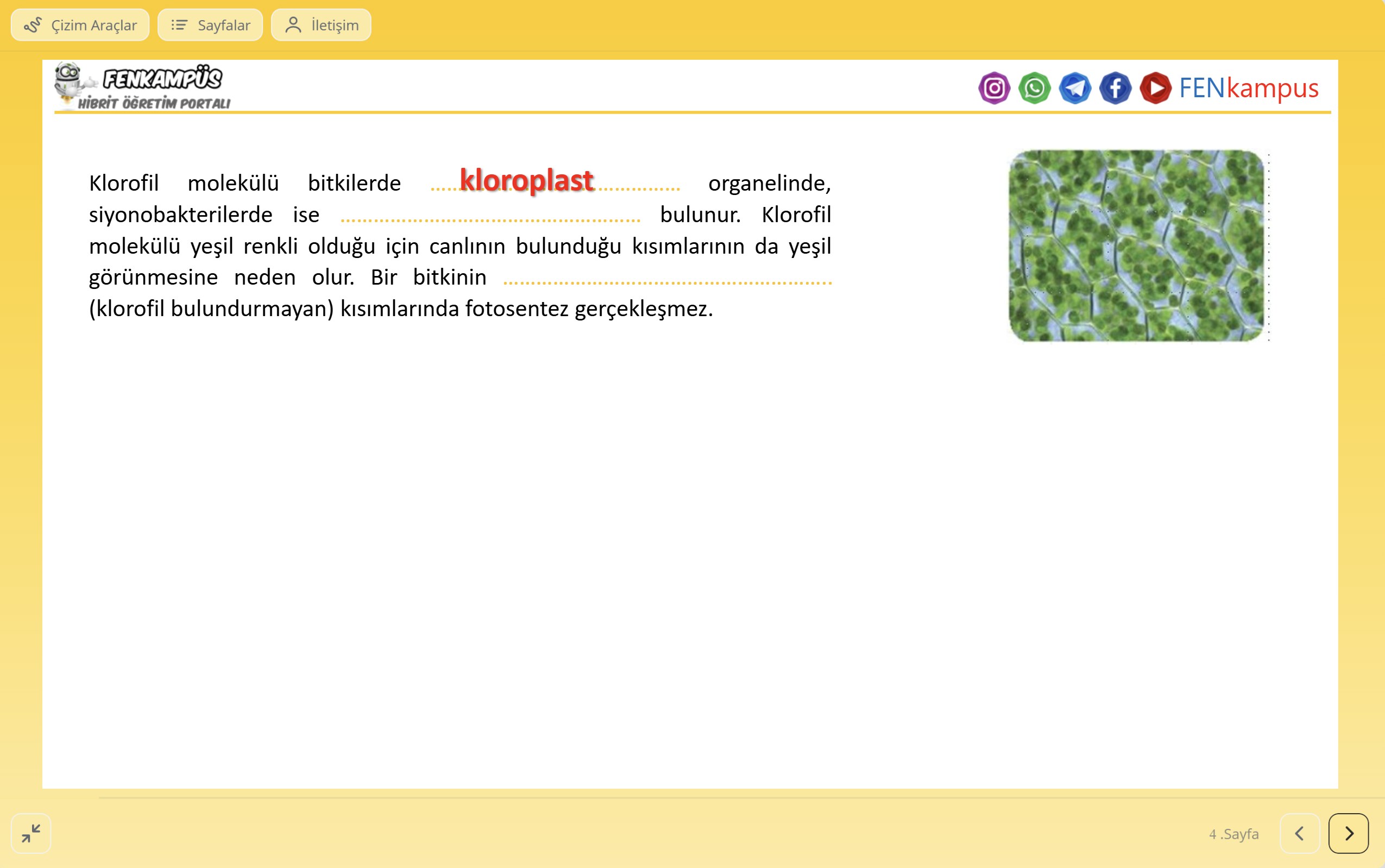Click the Telegram icon
The height and width of the screenshot is (868, 1385).
[1074, 89]
